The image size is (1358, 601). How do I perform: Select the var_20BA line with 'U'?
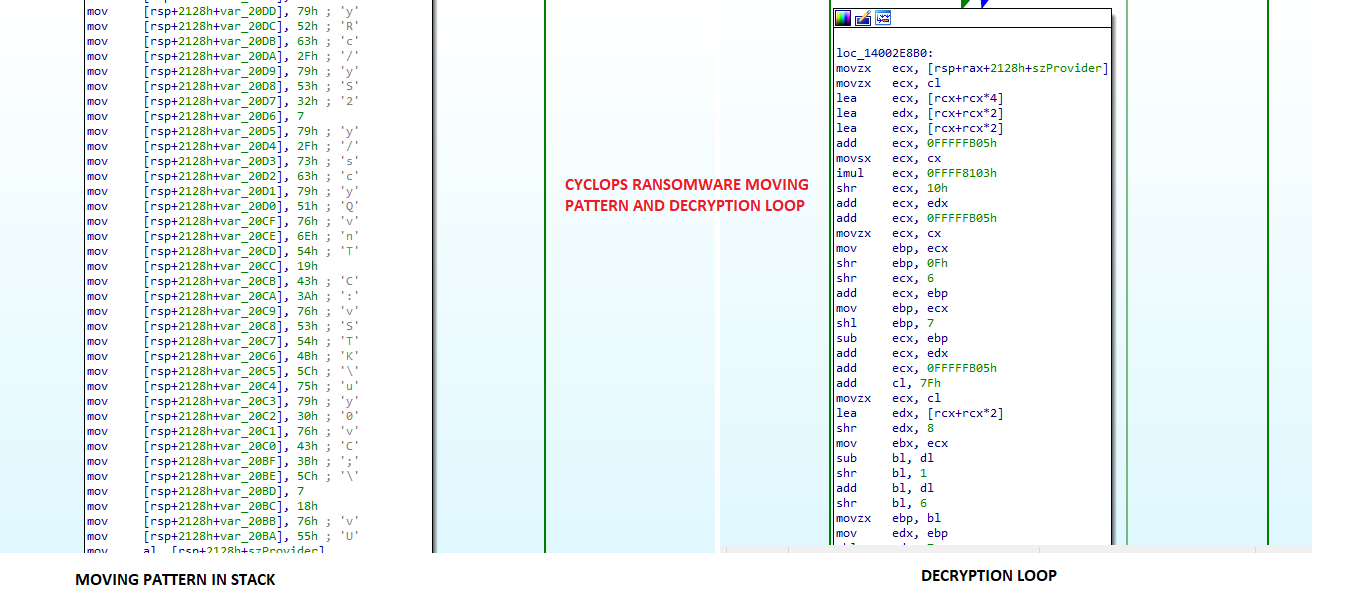[223, 536]
